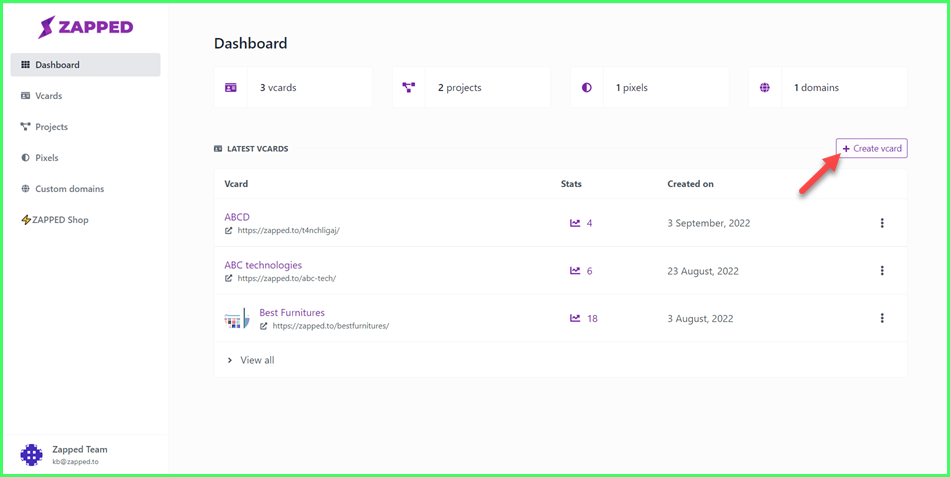
Task: Open the ABCD vcard
Action: pos(237,217)
